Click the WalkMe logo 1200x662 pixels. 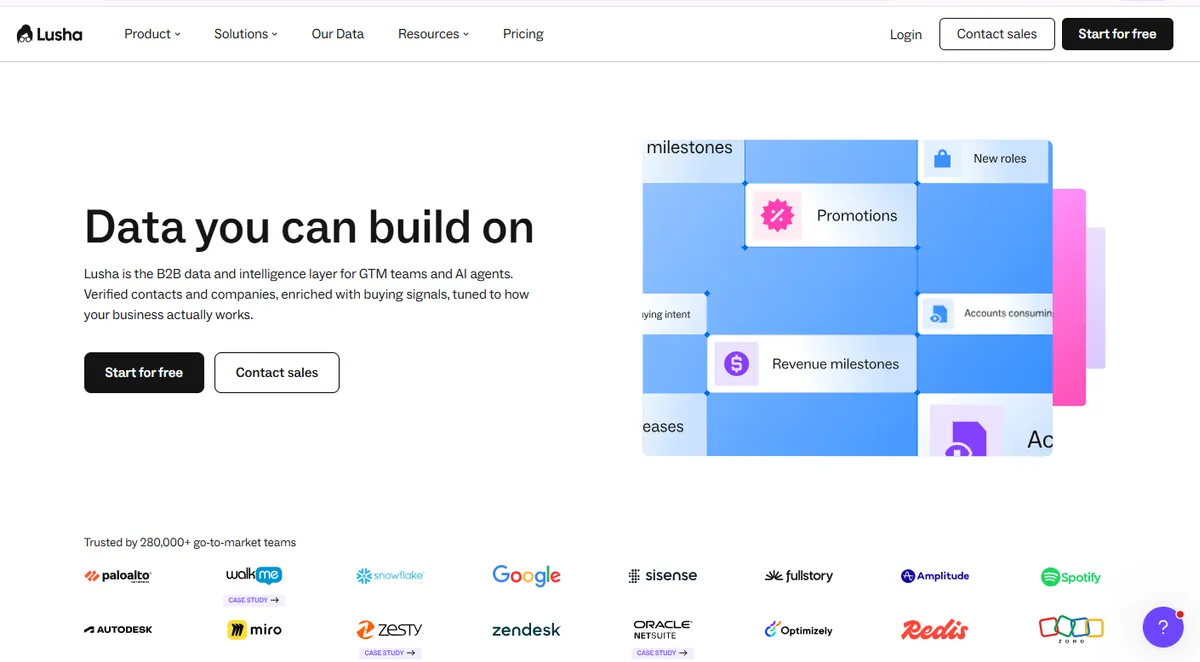pos(254,575)
